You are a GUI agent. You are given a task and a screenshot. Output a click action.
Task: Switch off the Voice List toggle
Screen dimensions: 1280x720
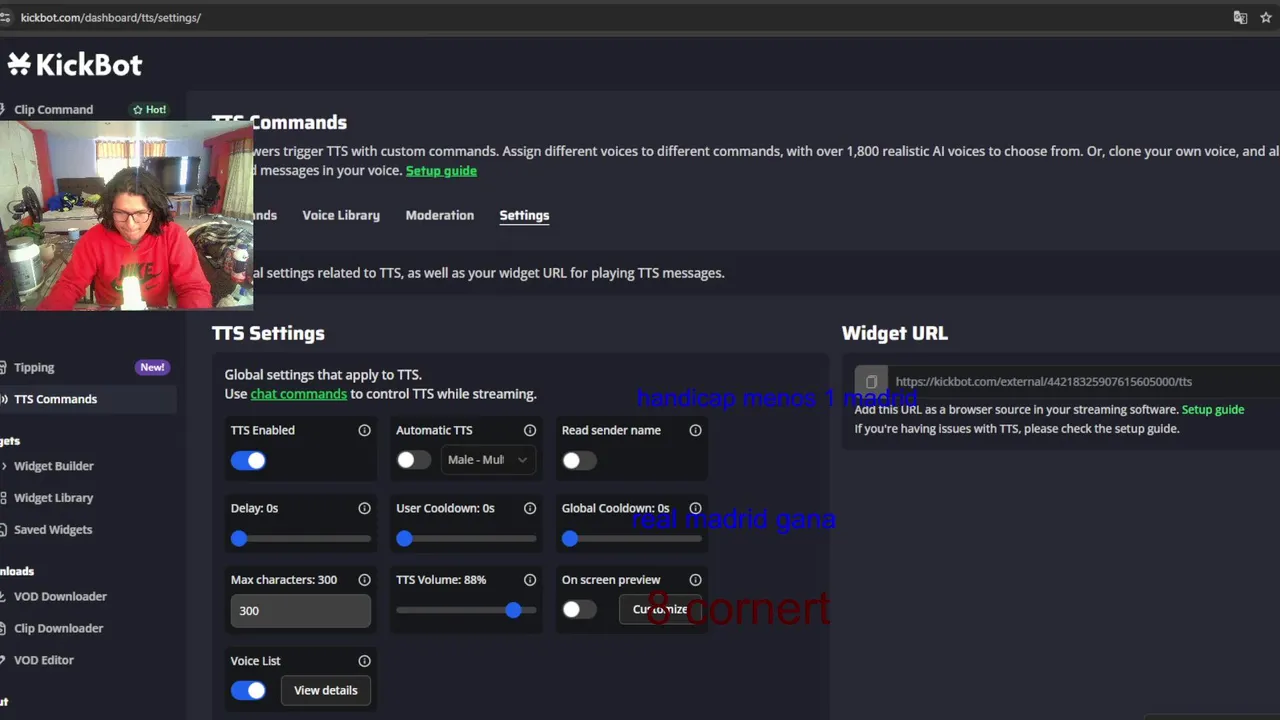click(248, 690)
